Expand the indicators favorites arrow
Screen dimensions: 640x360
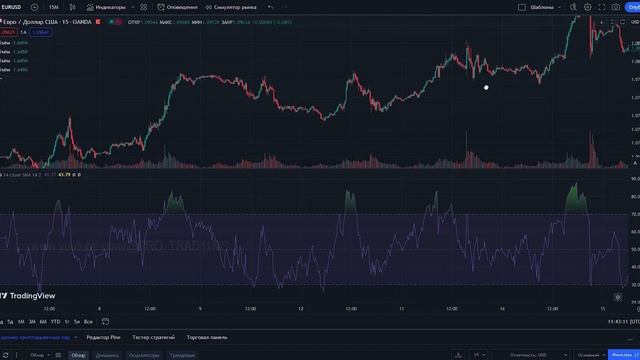click(133, 7)
